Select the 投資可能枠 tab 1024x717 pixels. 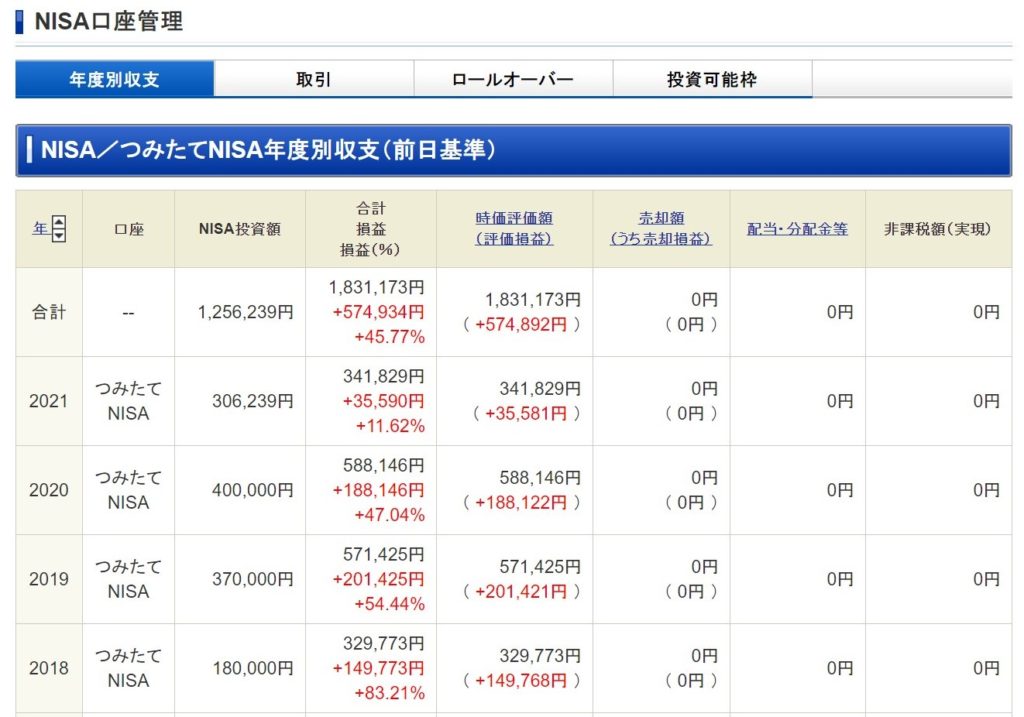tap(711, 79)
